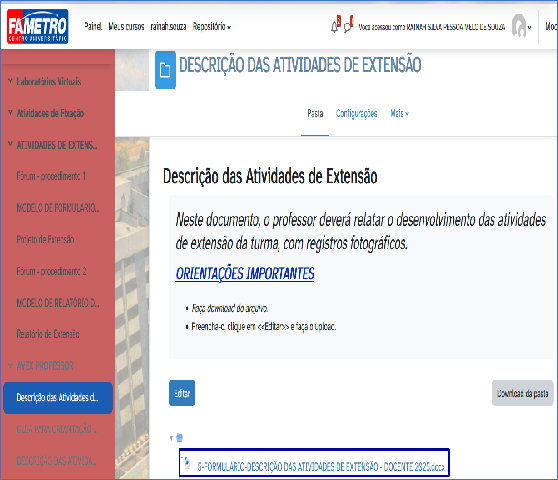The width and height of the screenshot is (558, 480).
Task: Open Relatório de Extensão in sidebar
Action: 48,334
